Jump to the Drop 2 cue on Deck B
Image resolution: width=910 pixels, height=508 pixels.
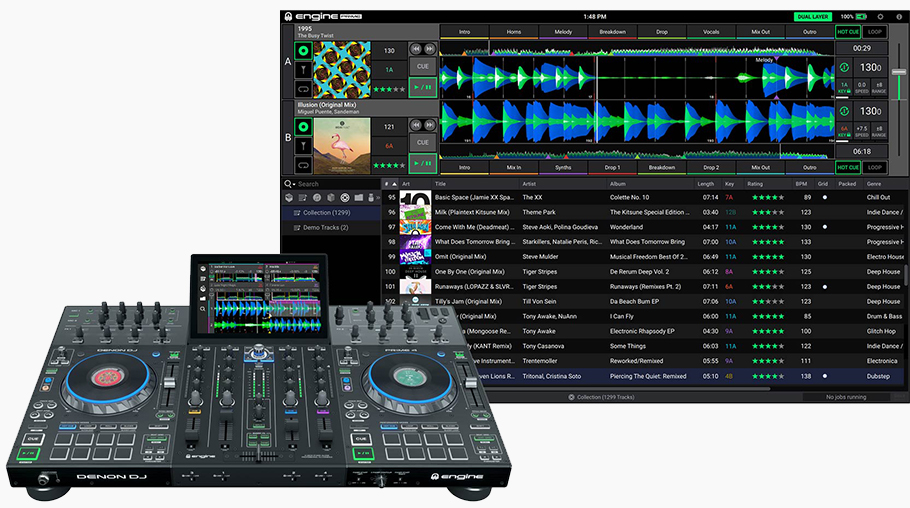(711, 167)
